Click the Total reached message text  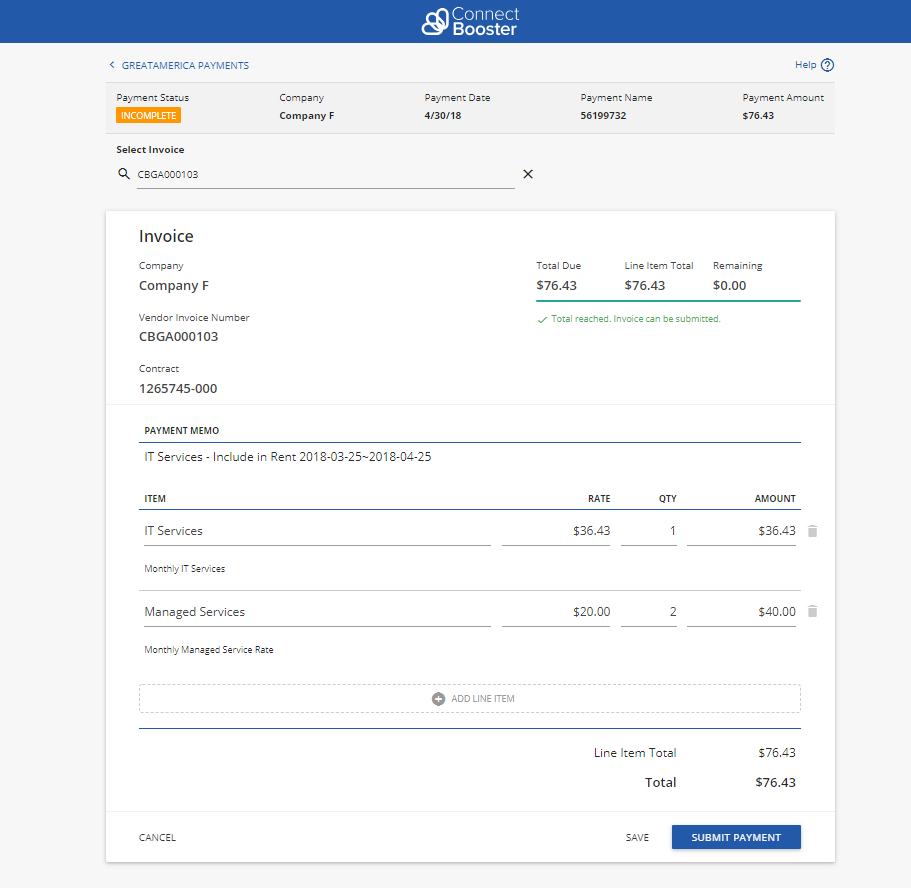click(x=636, y=319)
